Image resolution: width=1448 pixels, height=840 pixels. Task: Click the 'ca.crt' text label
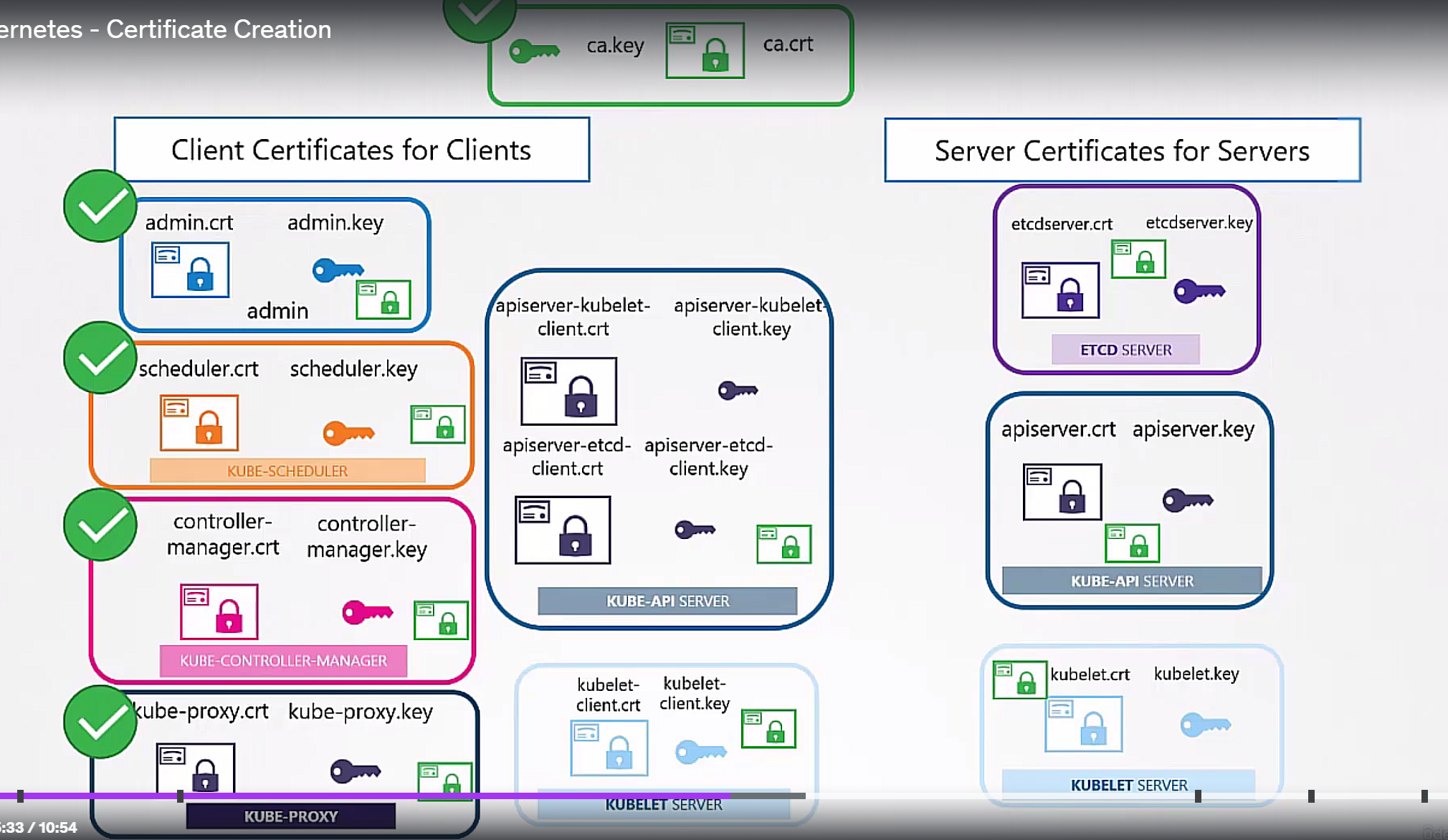coord(788,44)
